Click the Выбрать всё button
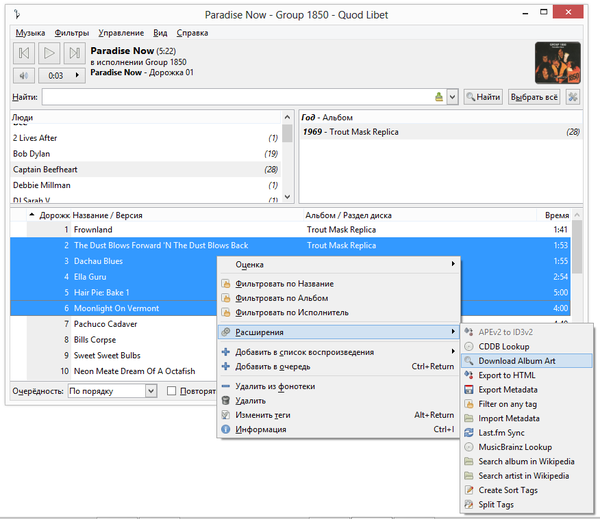This screenshot has width=600, height=519. coord(534,97)
